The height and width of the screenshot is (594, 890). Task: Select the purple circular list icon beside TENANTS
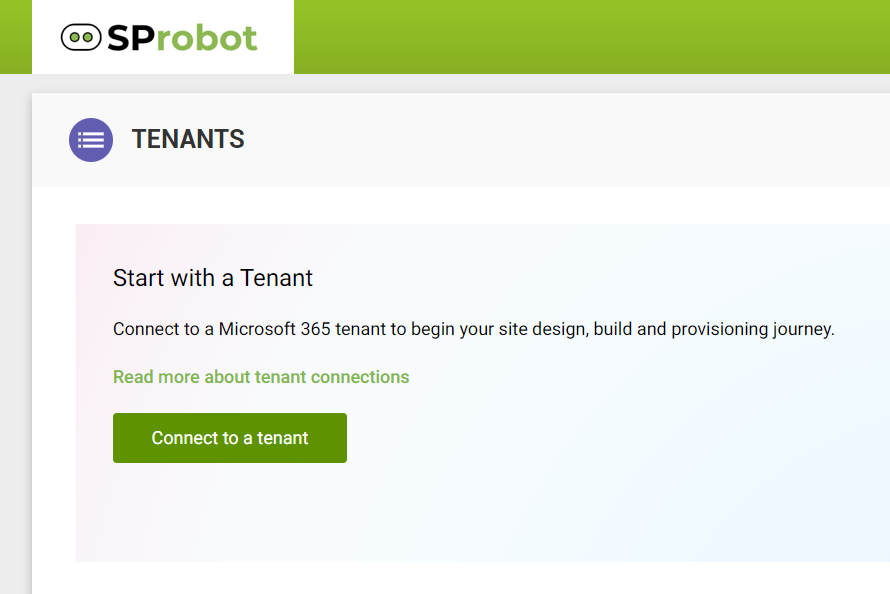coord(91,139)
